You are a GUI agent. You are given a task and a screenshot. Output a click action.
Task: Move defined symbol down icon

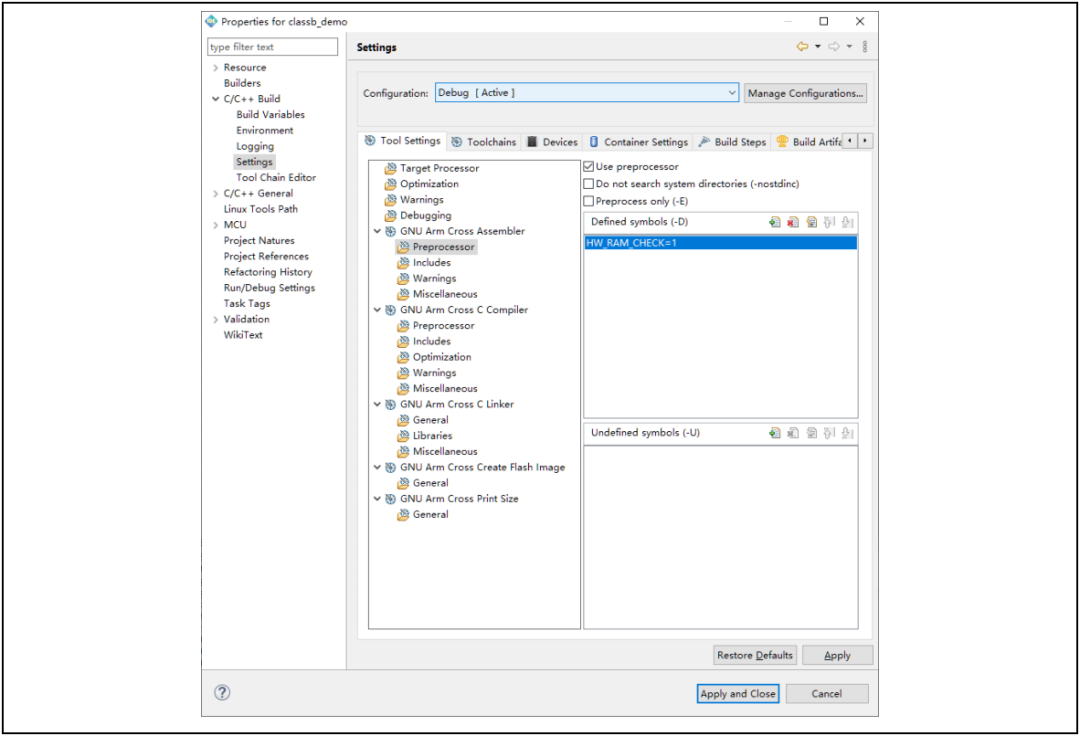click(848, 222)
